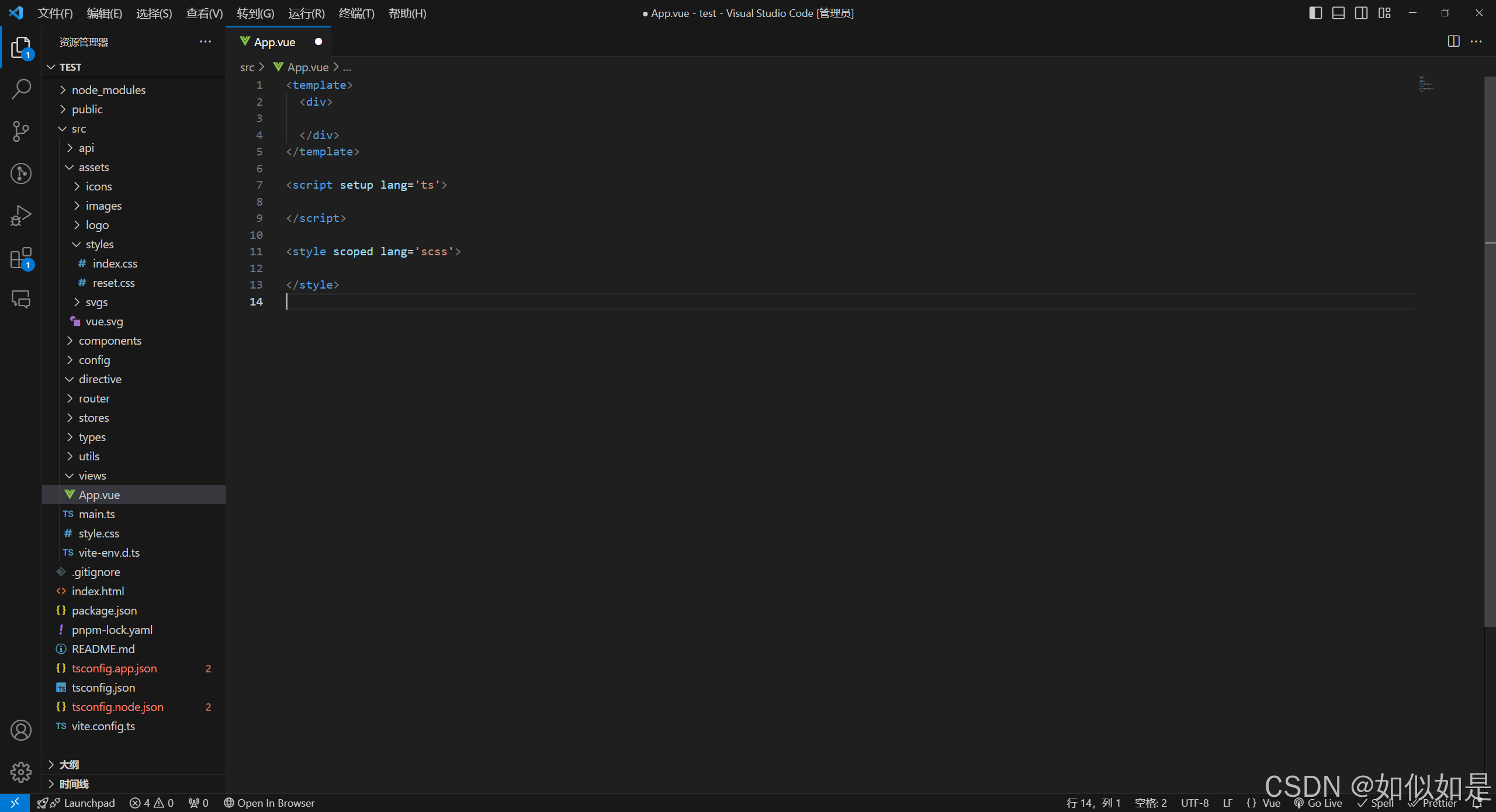Open the Accounts icon in activity bar
1496x812 pixels.
point(21,730)
